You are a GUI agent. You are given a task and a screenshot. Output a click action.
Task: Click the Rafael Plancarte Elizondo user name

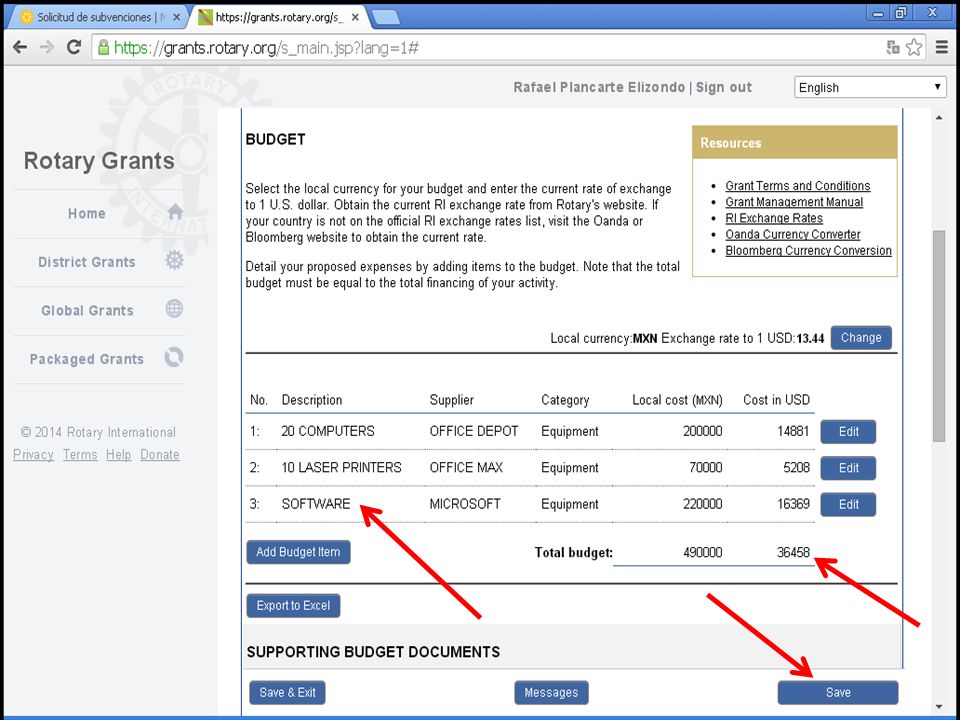pyautogui.click(x=599, y=88)
